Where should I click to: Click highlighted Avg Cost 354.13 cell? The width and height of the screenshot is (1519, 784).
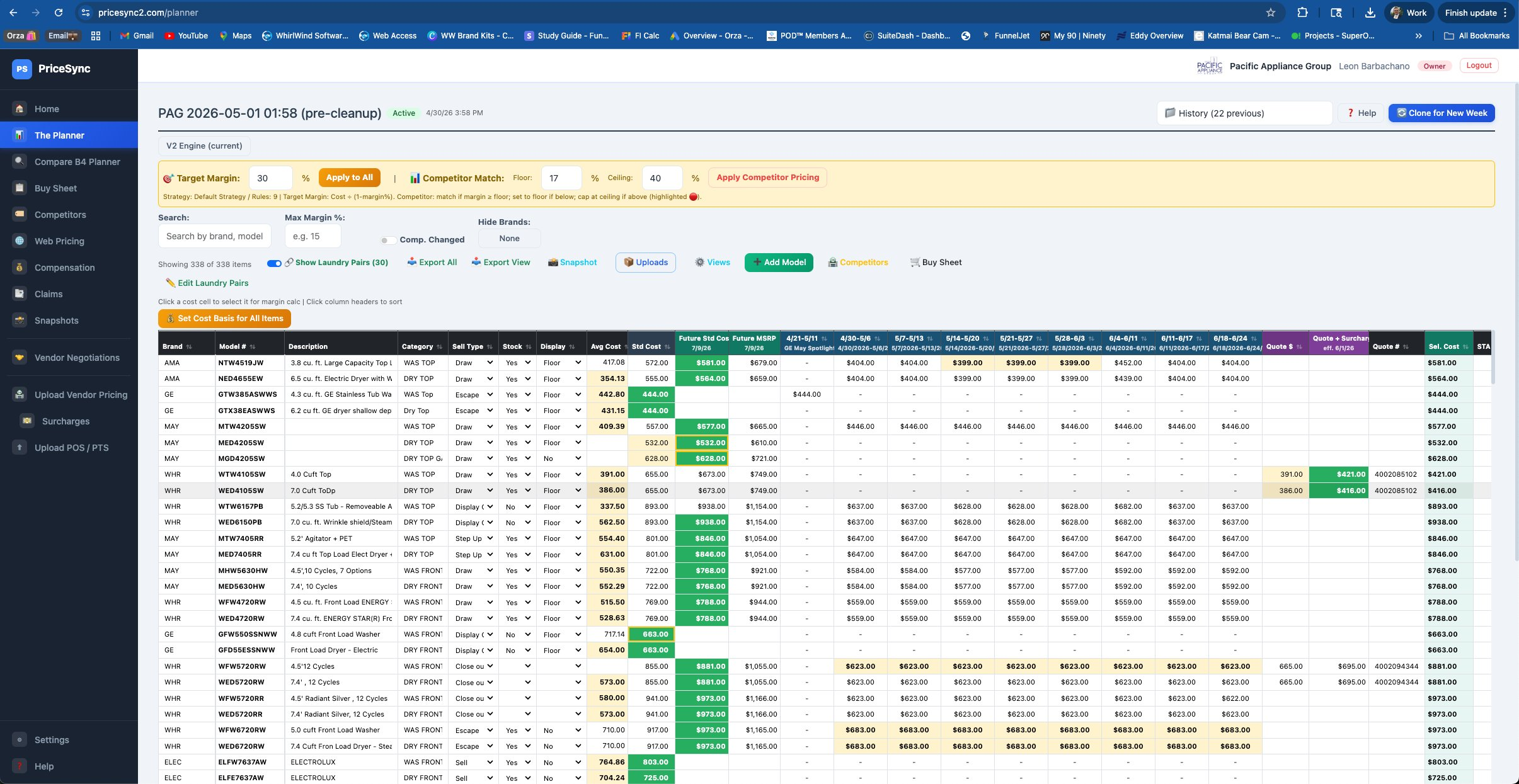(x=607, y=378)
